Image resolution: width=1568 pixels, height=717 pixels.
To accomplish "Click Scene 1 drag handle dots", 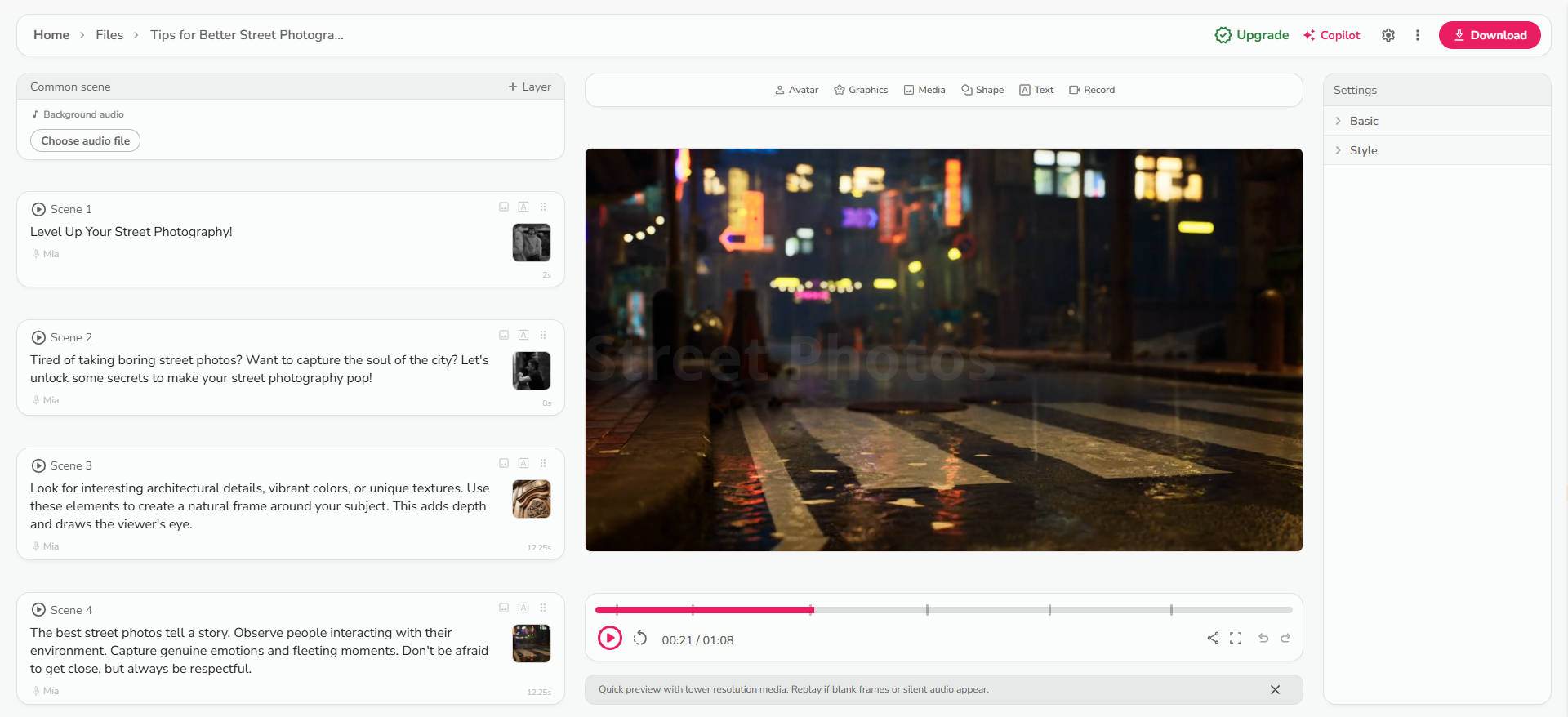I will click(x=543, y=207).
